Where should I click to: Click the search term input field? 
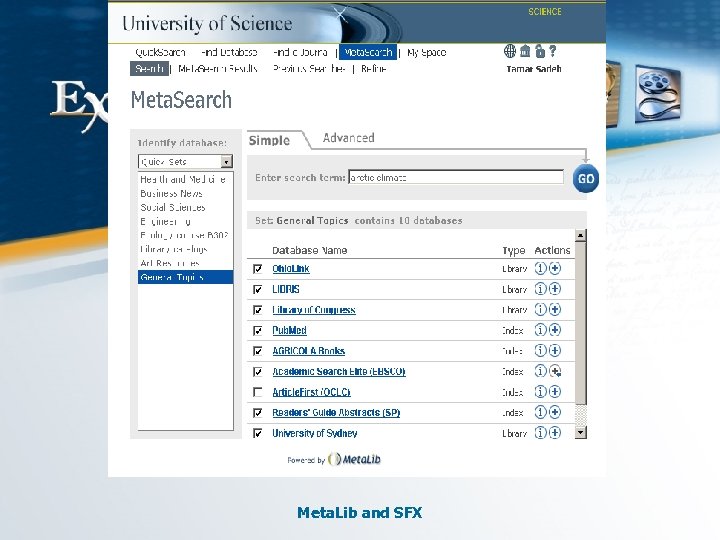point(456,177)
